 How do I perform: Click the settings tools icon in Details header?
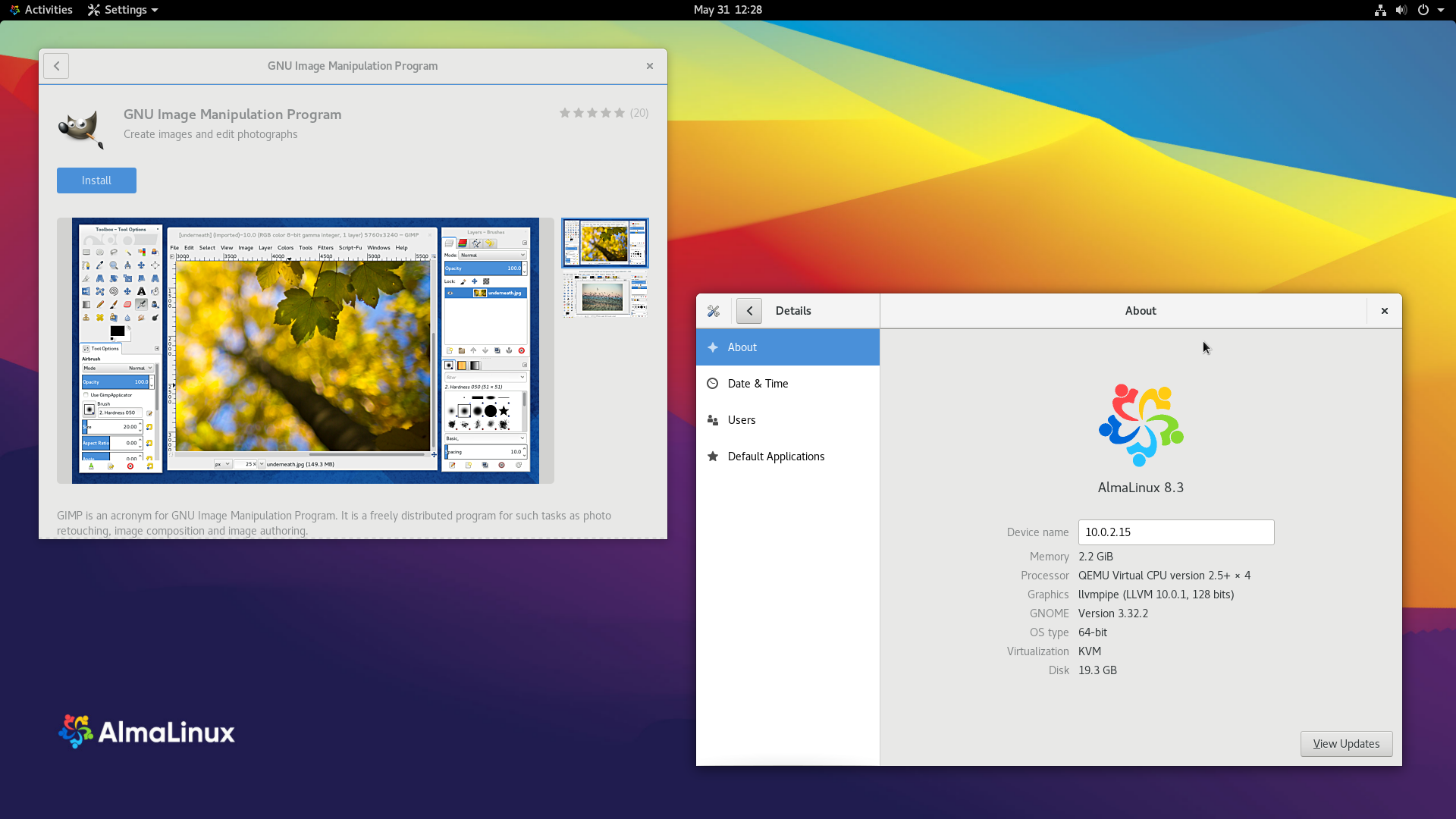tap(714, 311)
